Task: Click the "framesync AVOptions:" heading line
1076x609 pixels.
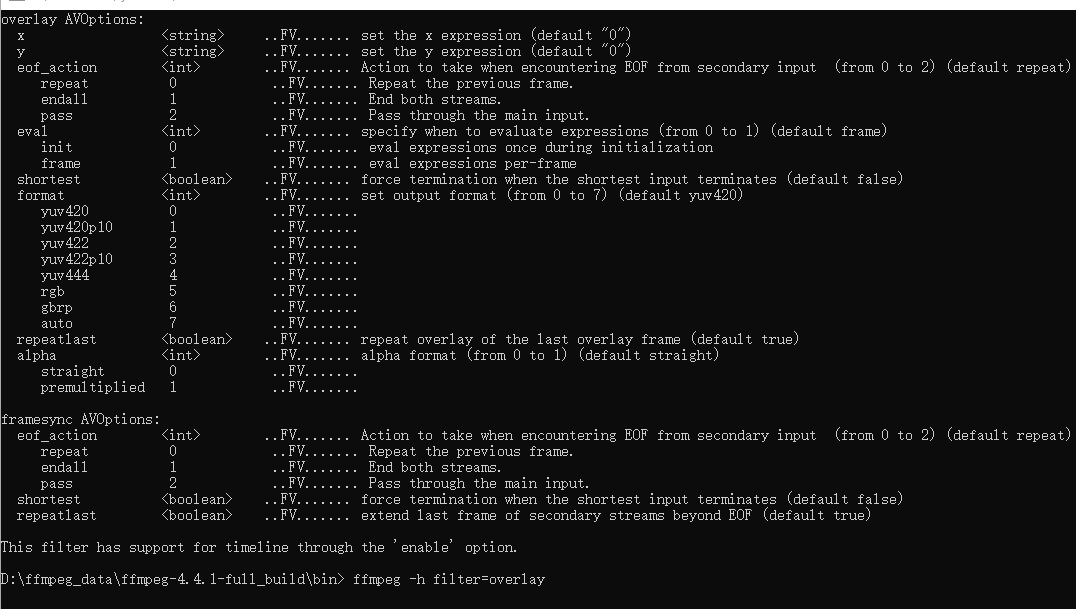Action: 80,419
